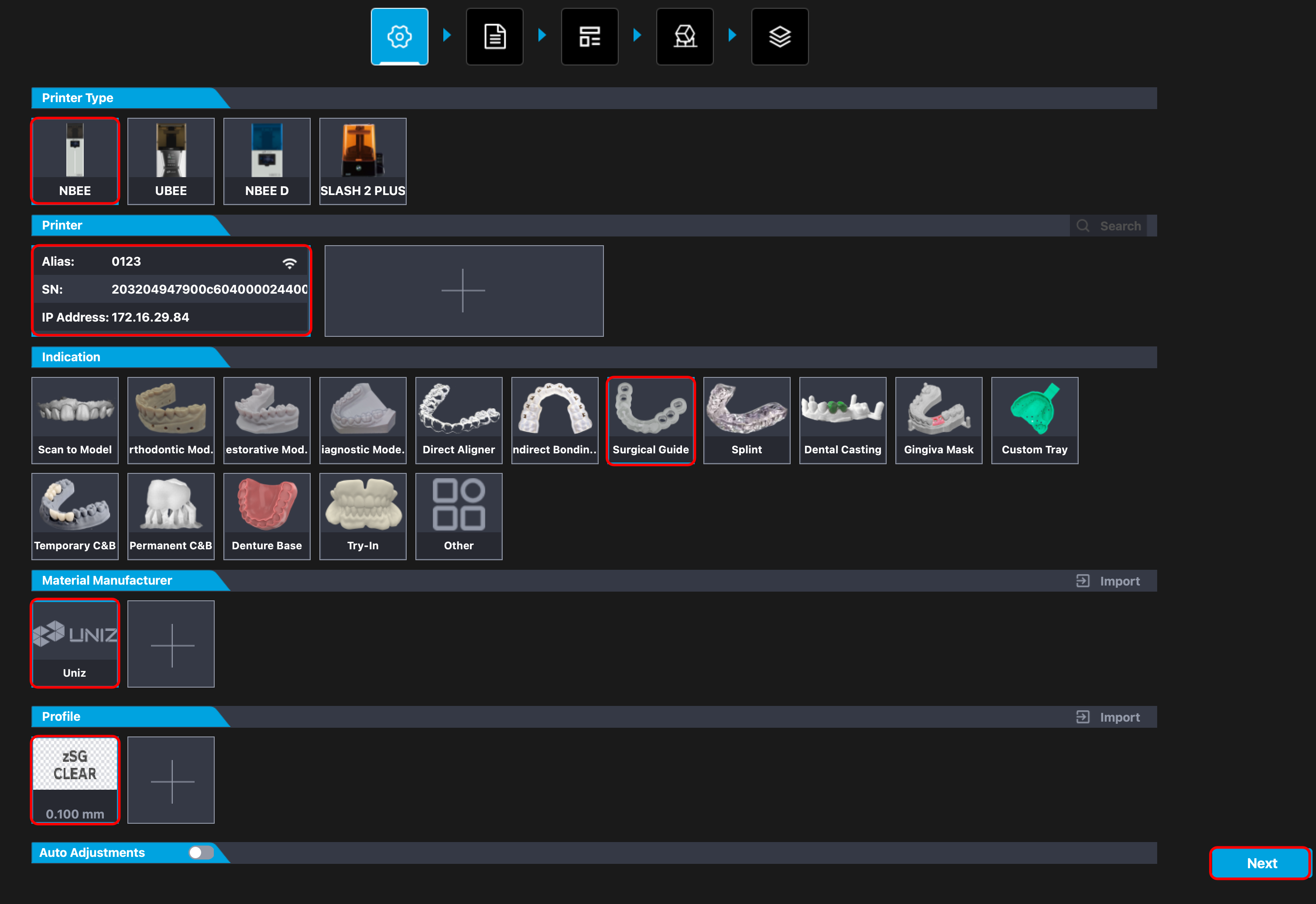Image resolution: width=1316 pixels, height=904 pixels.
Task: Choose Orthodontic Model indication
Action: (171, 420)
